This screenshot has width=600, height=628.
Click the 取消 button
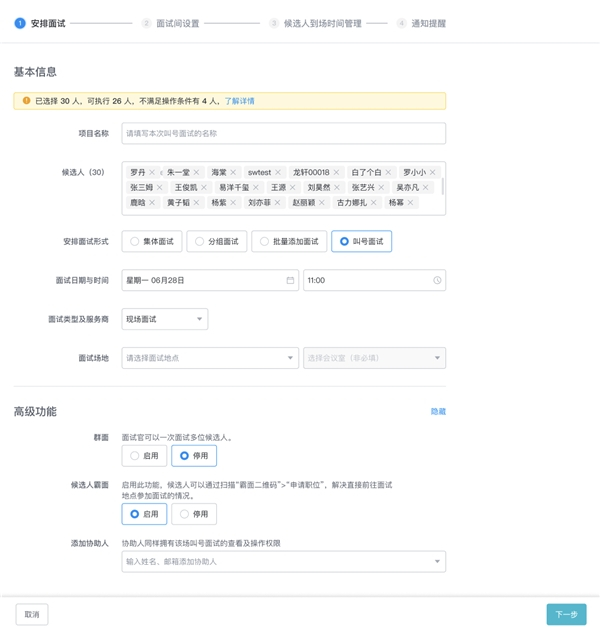pos(32,614)
